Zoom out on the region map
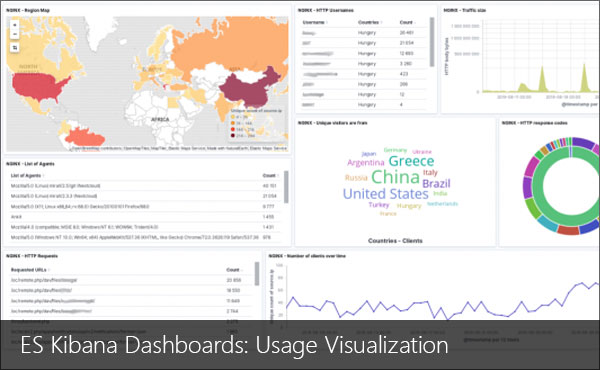The image size is (600, 370). click(15, 34)
